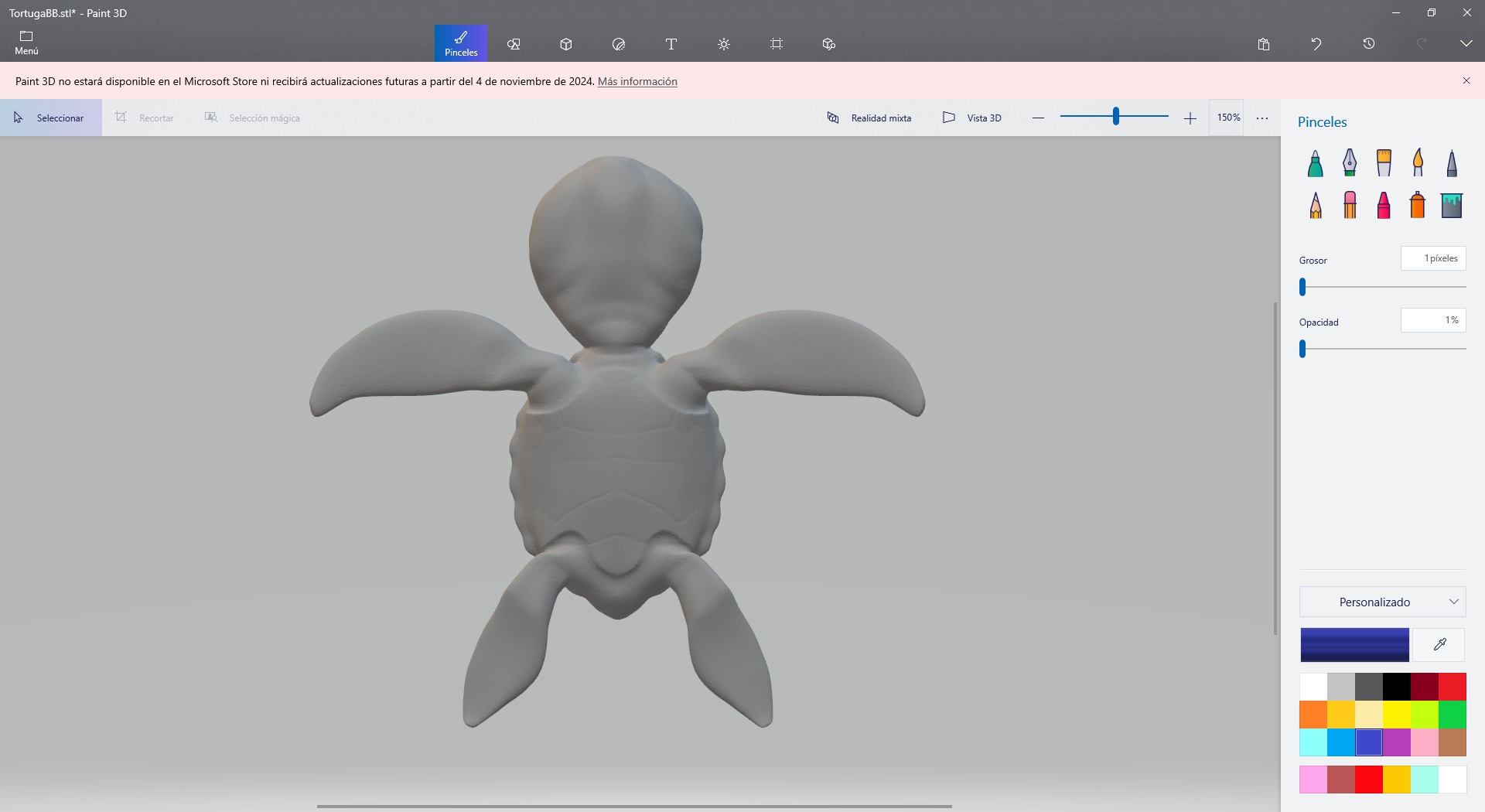
Task: Click the Grosor pixel value field
Action: [x=1433, y=258]
